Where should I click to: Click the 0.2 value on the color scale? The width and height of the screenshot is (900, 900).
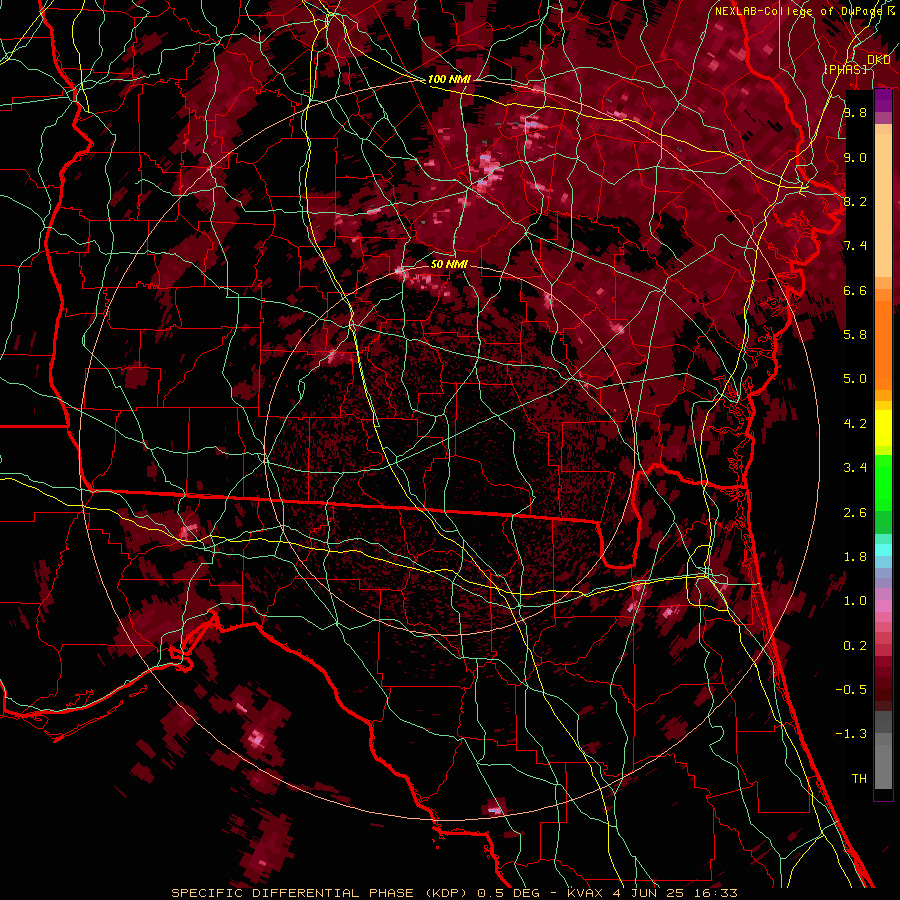pyautogui.click(x=855, y=646)
